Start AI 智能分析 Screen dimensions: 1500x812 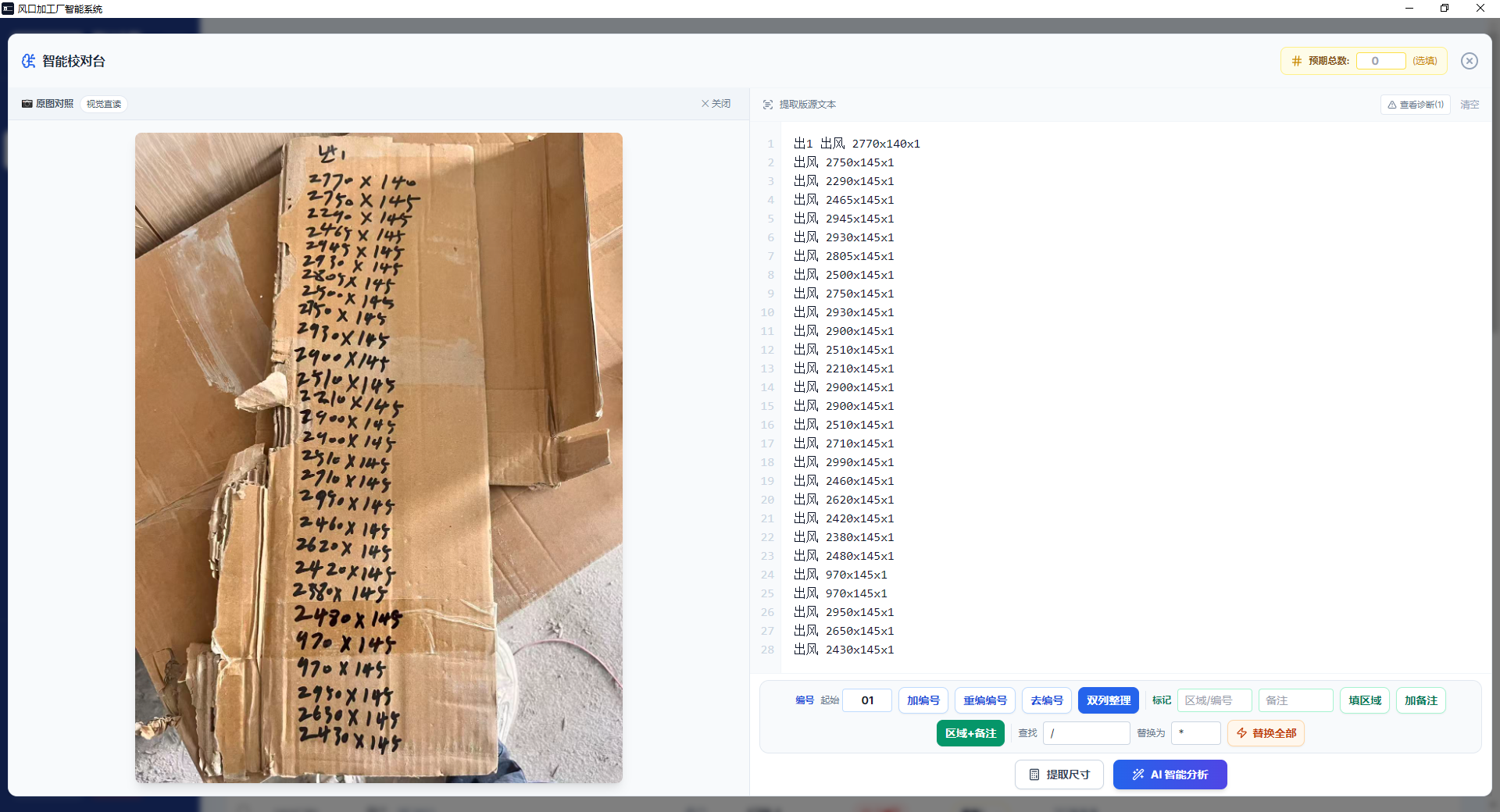[x=1170, y=775]
